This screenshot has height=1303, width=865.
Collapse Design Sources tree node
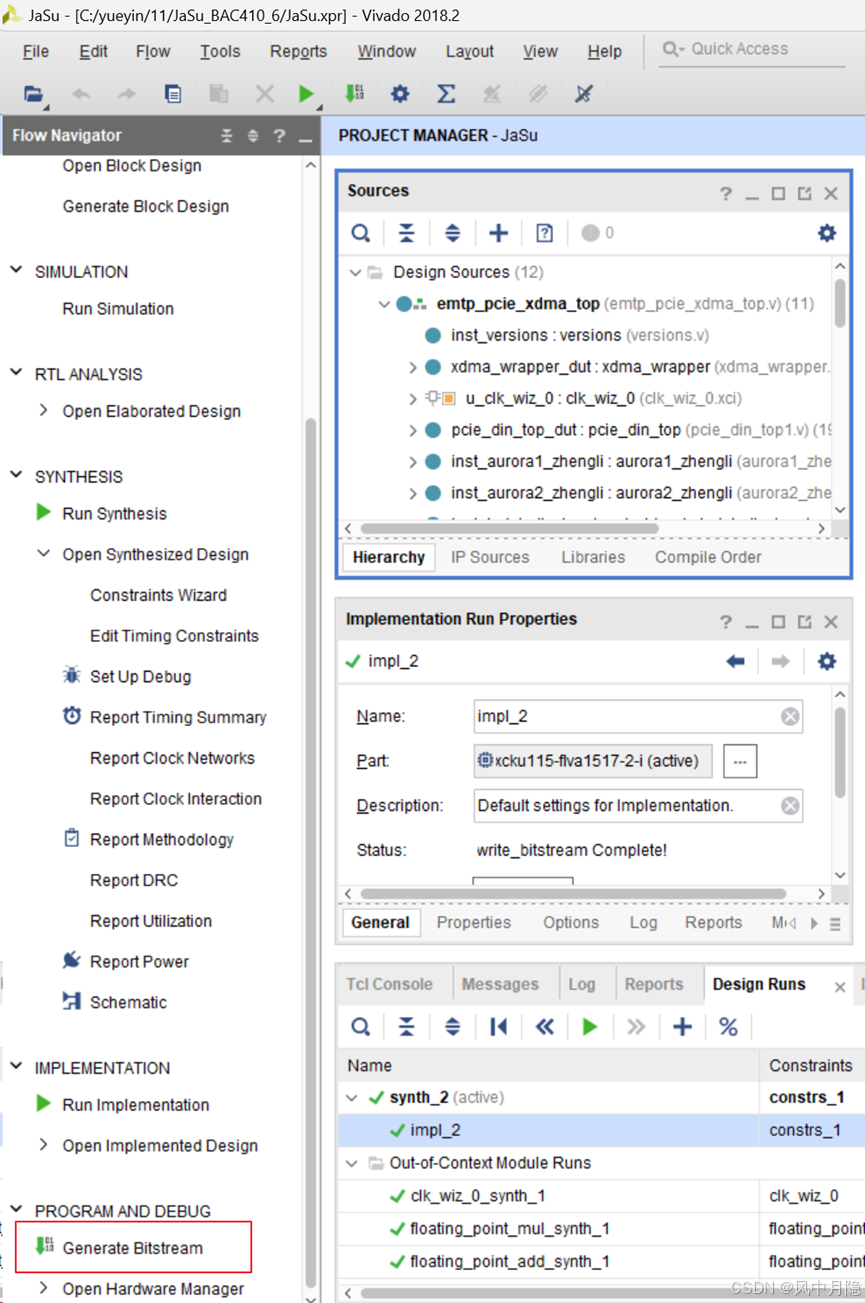[x=355, y=272]
